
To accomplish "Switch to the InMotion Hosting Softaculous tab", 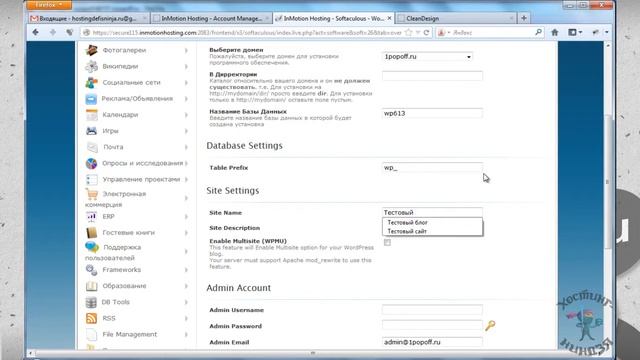I will tap(333, 18).
